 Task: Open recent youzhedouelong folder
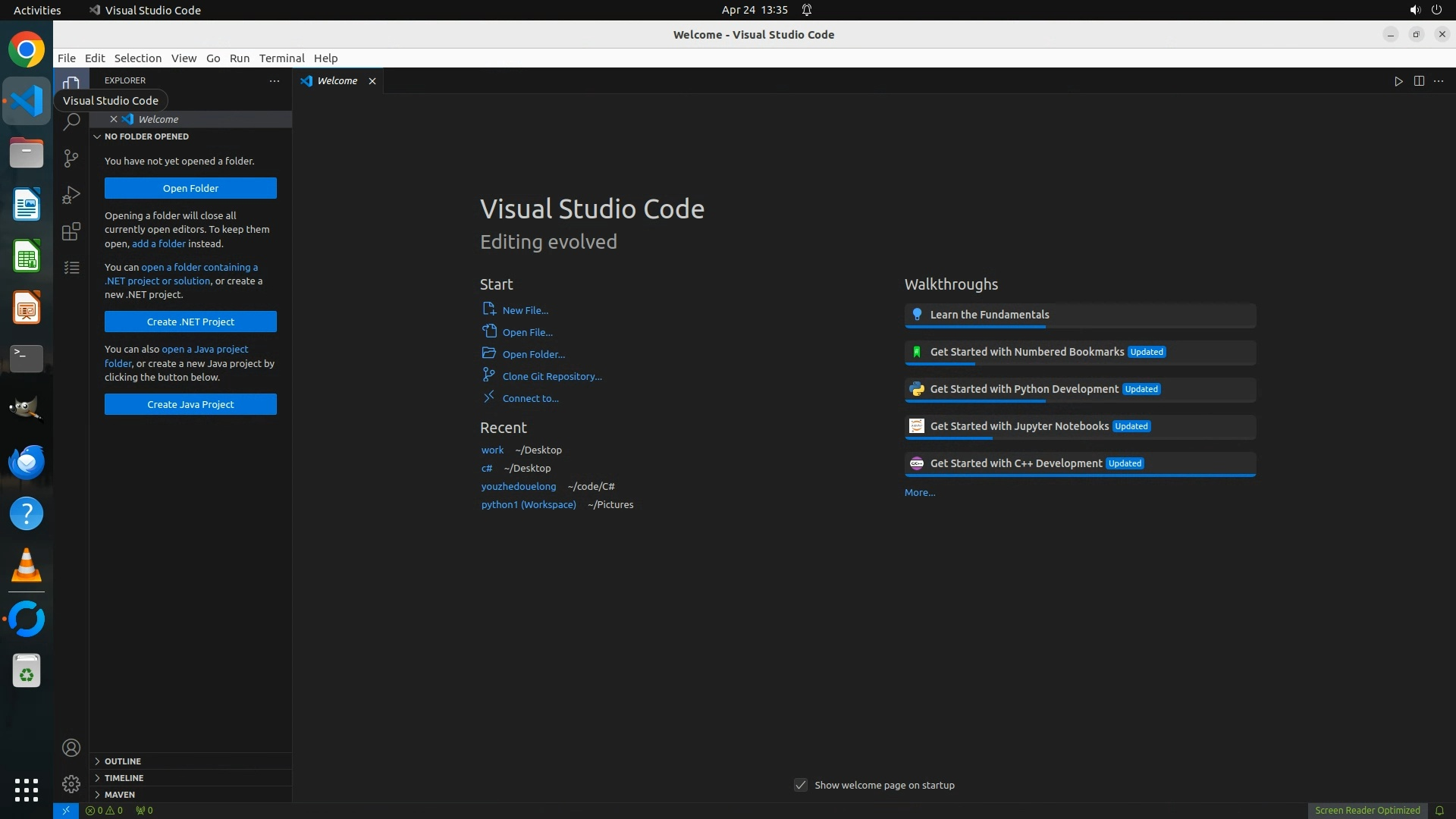518,486
